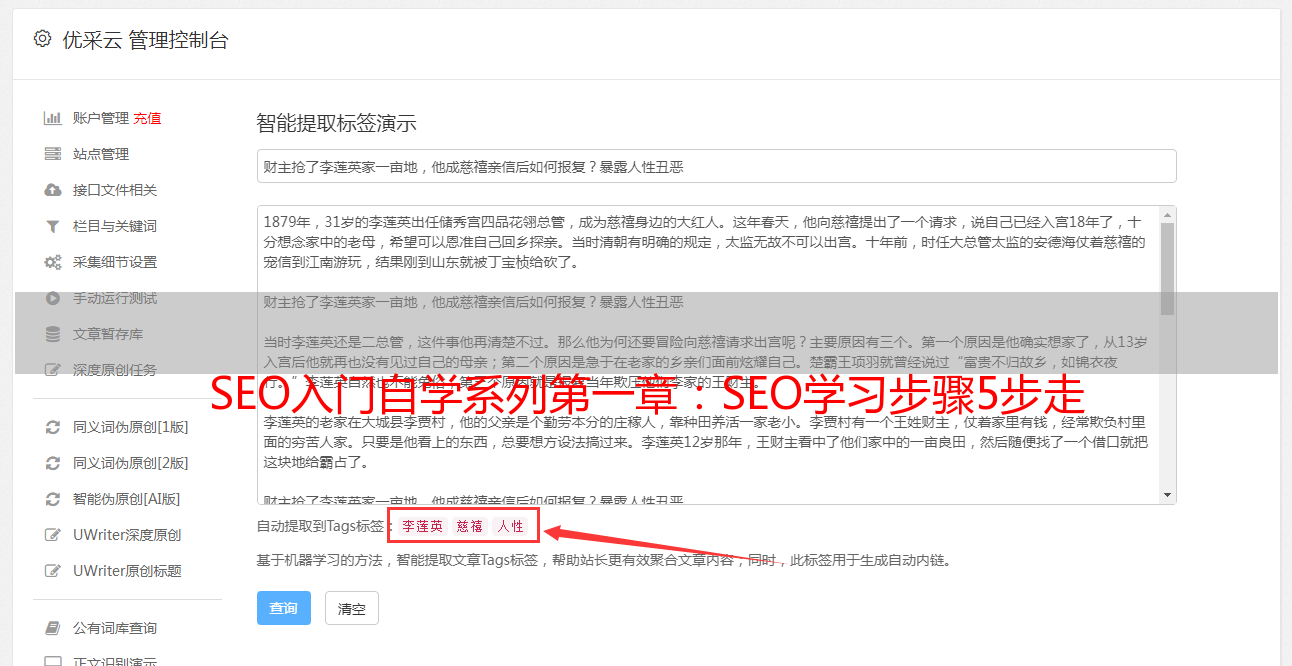Image resolution: width=1292 pixels, height=666 pixels.
Task: Open UWriter原创标题 in sidebar
Action: point(127,571)
